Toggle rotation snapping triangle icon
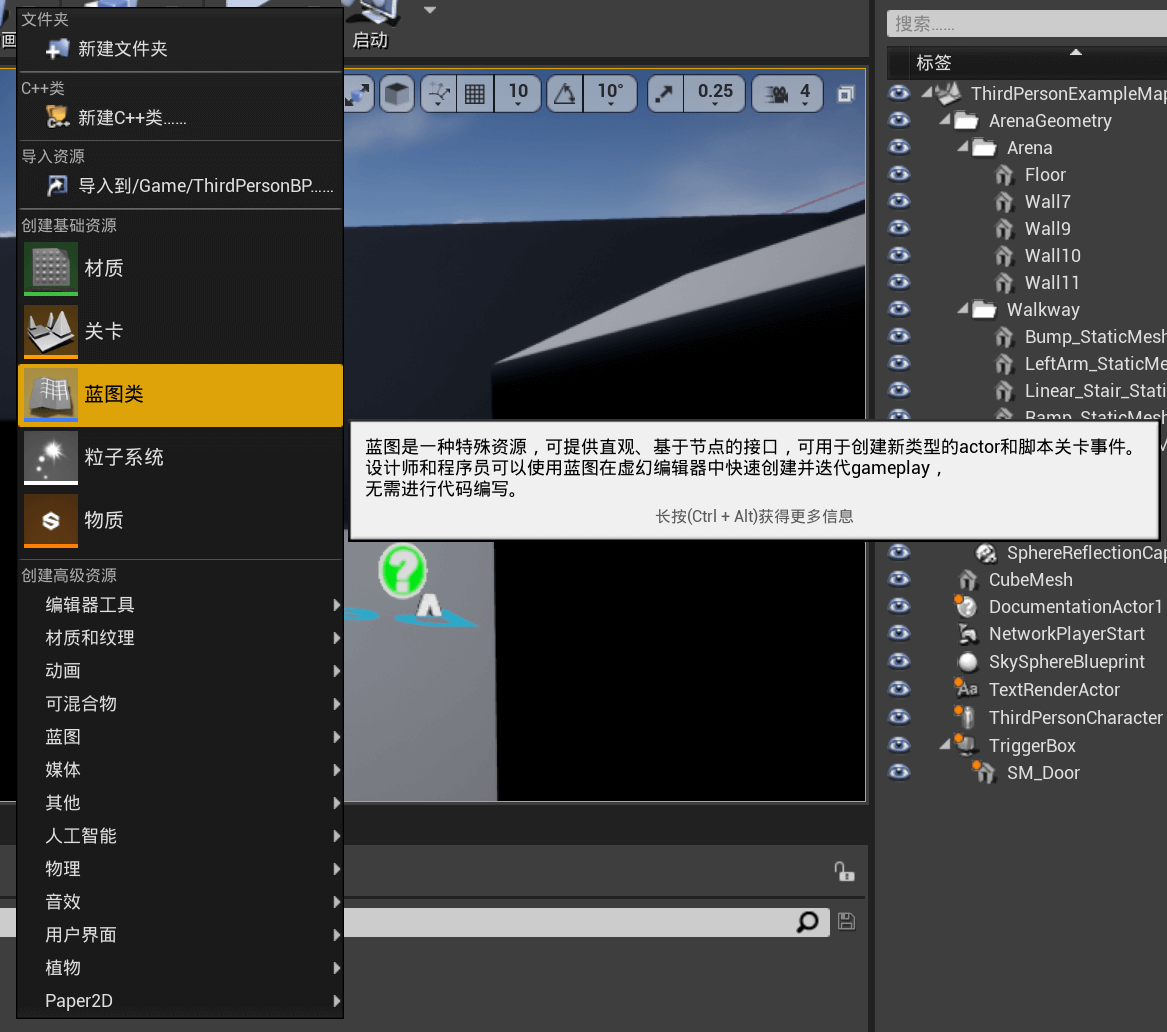This screenshot has height=1032, width=1167. (565, 94)
